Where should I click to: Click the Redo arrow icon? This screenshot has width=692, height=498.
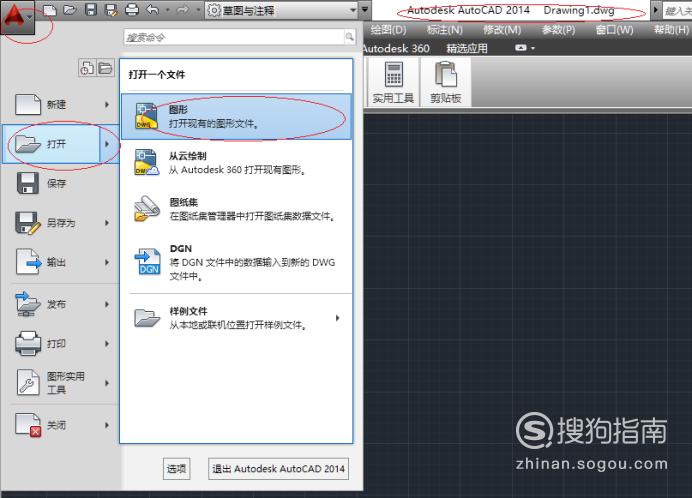183,9
